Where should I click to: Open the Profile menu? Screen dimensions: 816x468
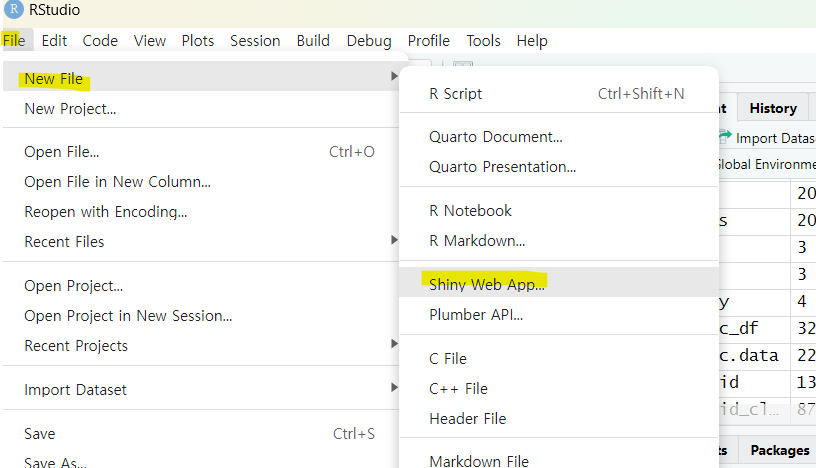click(428, 41)
